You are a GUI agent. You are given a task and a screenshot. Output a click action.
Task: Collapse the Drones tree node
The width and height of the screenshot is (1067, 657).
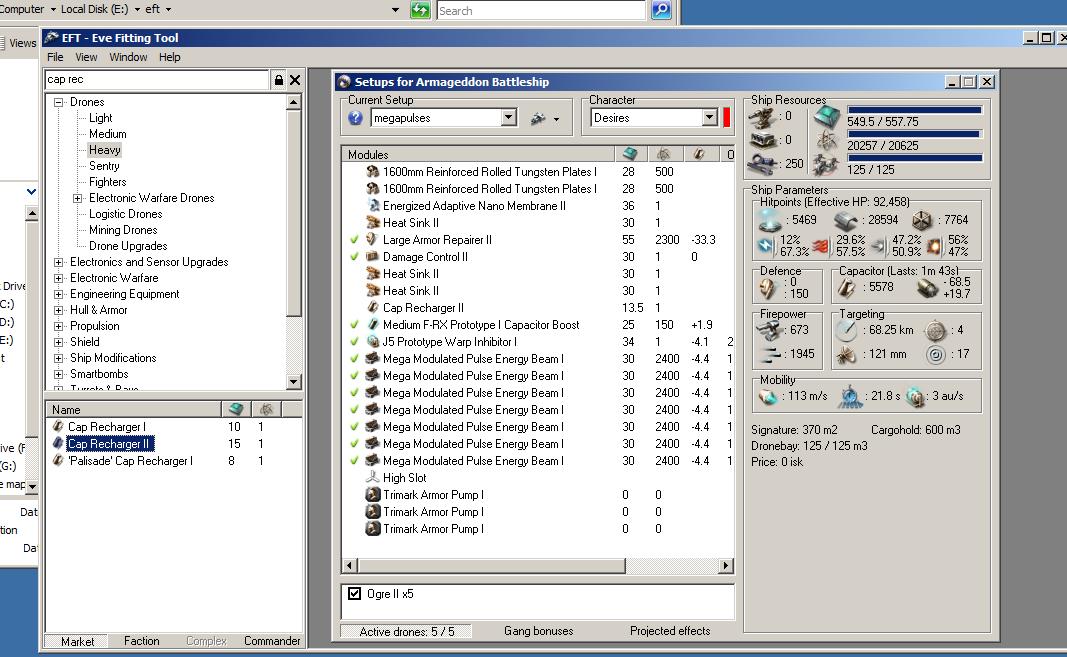(59, 102)
